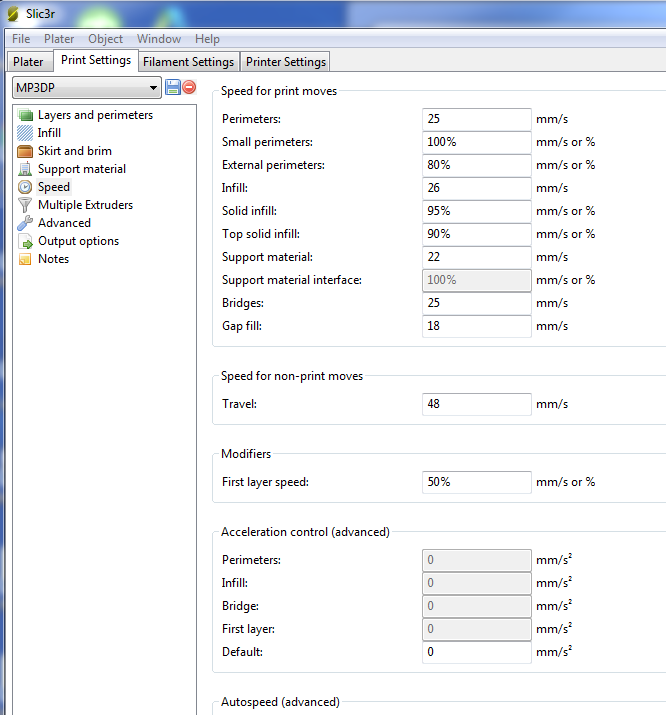This screenshot has width=666, height=715.
Task: Select Layers and perimeters in the sidebar
Action: pyautogui.click(x=95, y=115)
